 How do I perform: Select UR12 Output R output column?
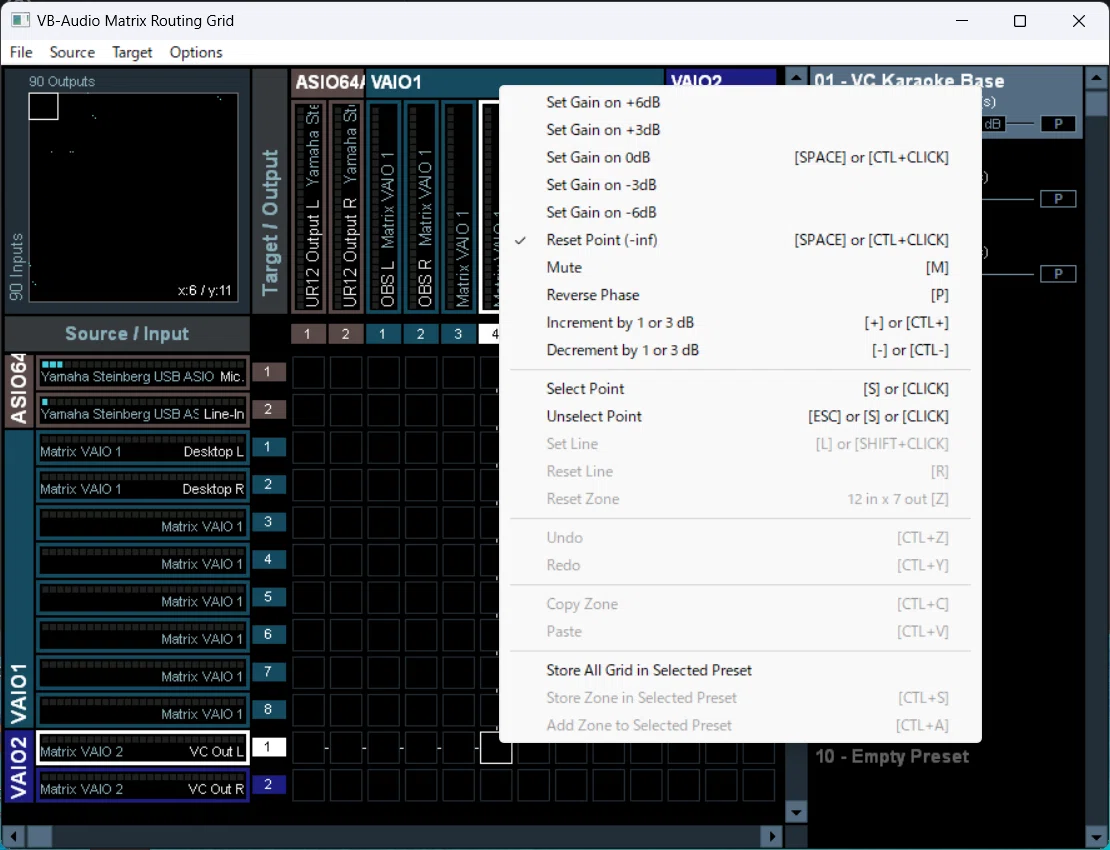coord(346,206)
